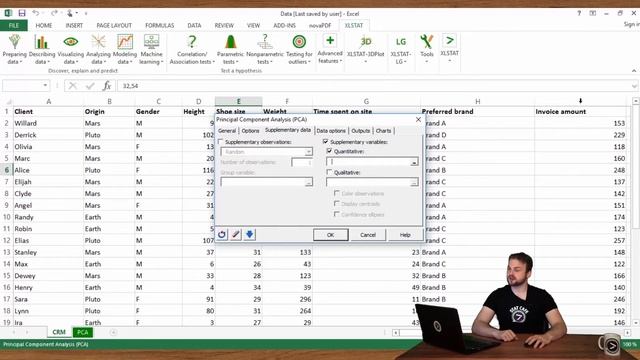Switch to Options tab in PCA dialog
The width and height of the screenshot is (640, 360).
tap(250, 131)
